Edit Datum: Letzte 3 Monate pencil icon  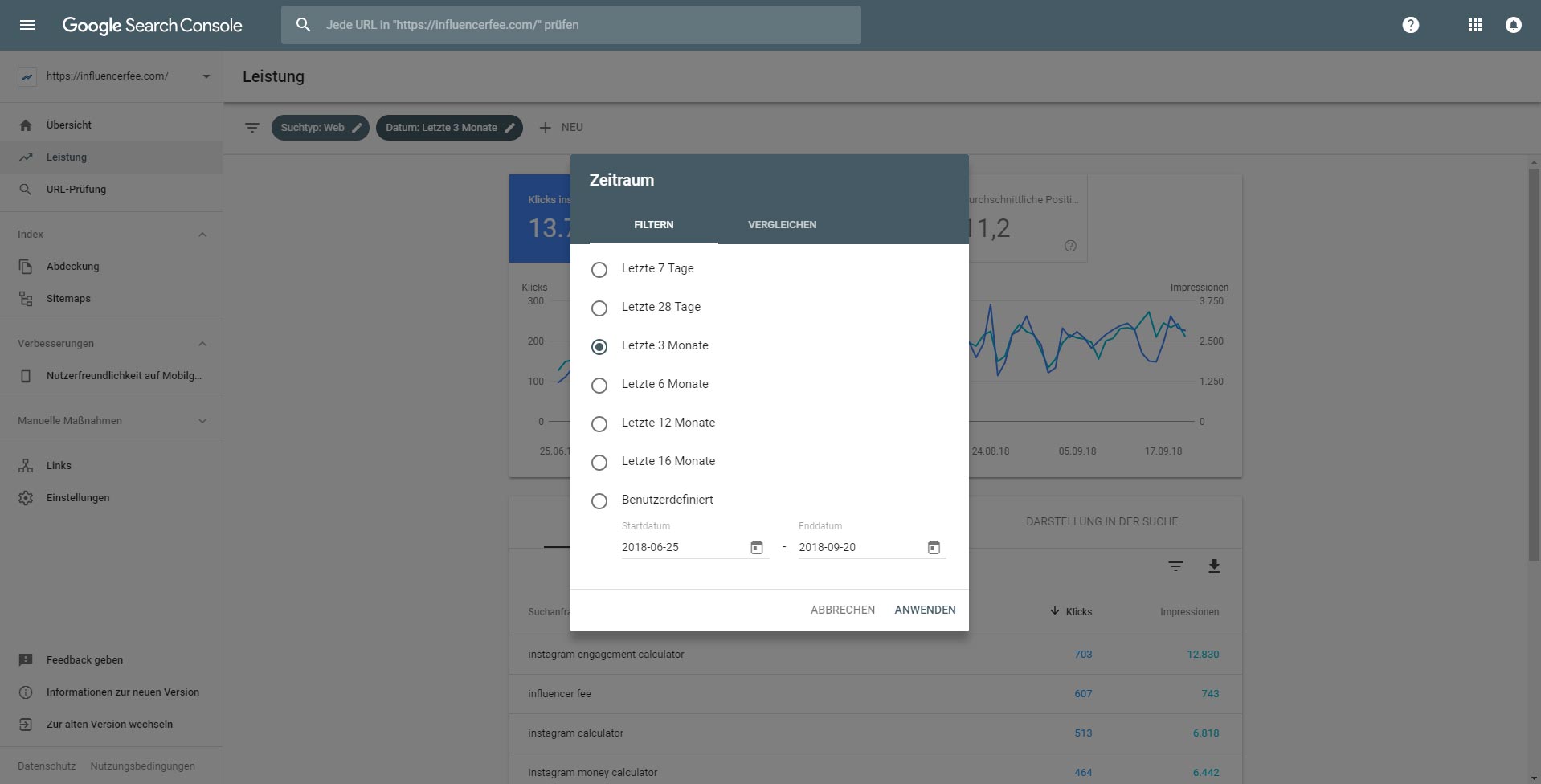(x=510, y=128)
